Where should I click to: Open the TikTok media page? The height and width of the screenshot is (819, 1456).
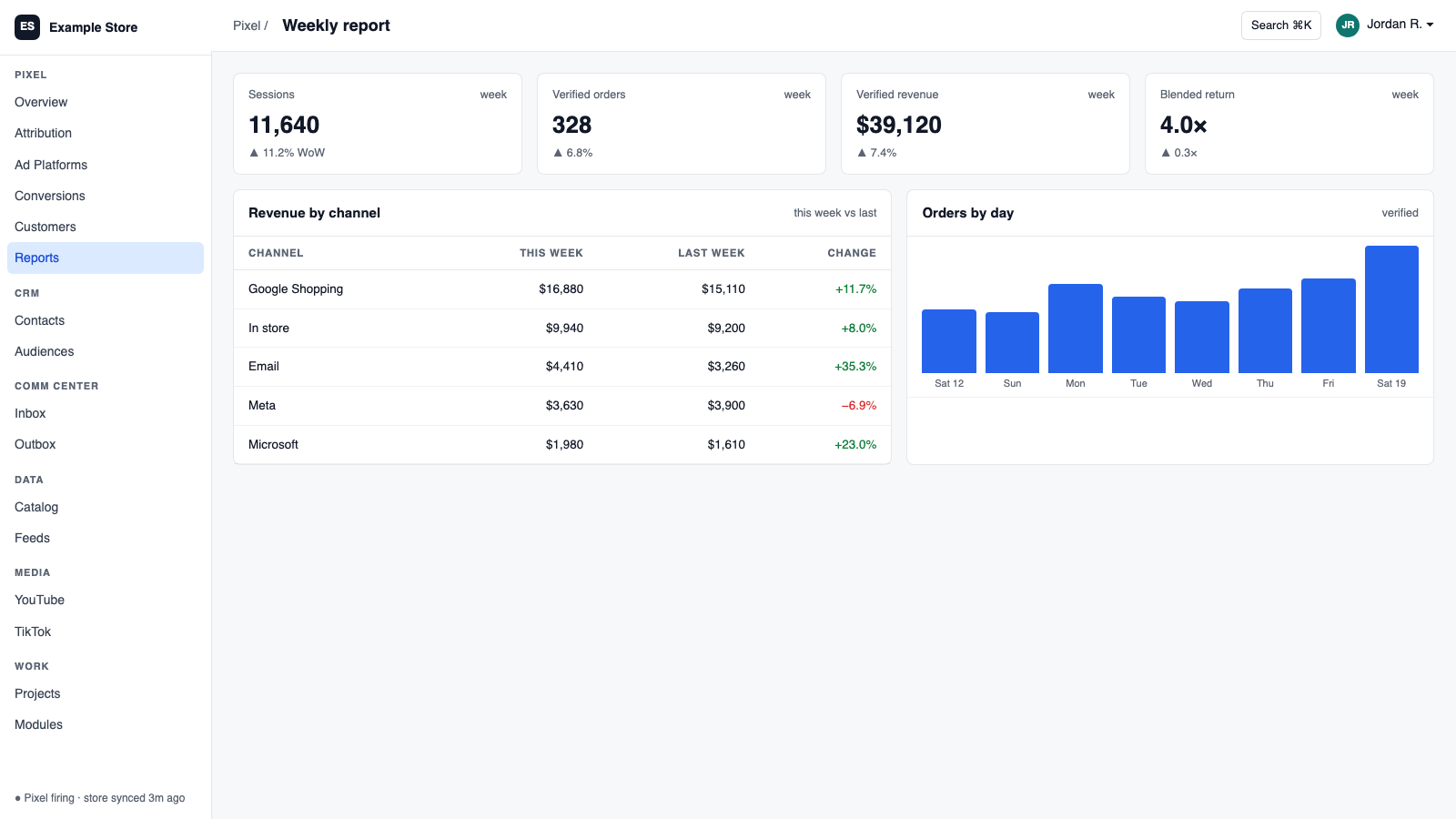tap(106, 632)
